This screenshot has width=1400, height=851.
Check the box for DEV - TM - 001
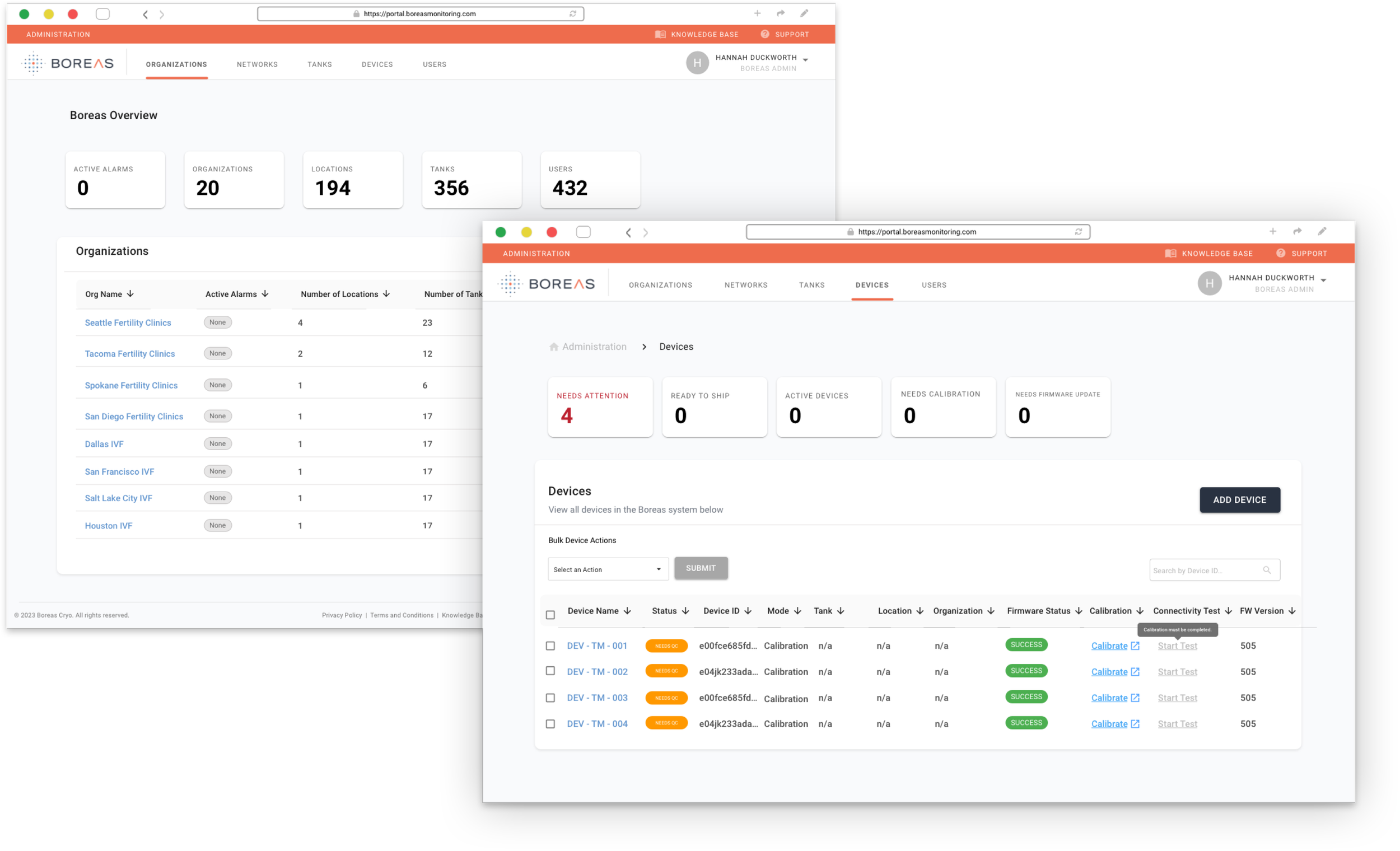click(x=550, y=646)
